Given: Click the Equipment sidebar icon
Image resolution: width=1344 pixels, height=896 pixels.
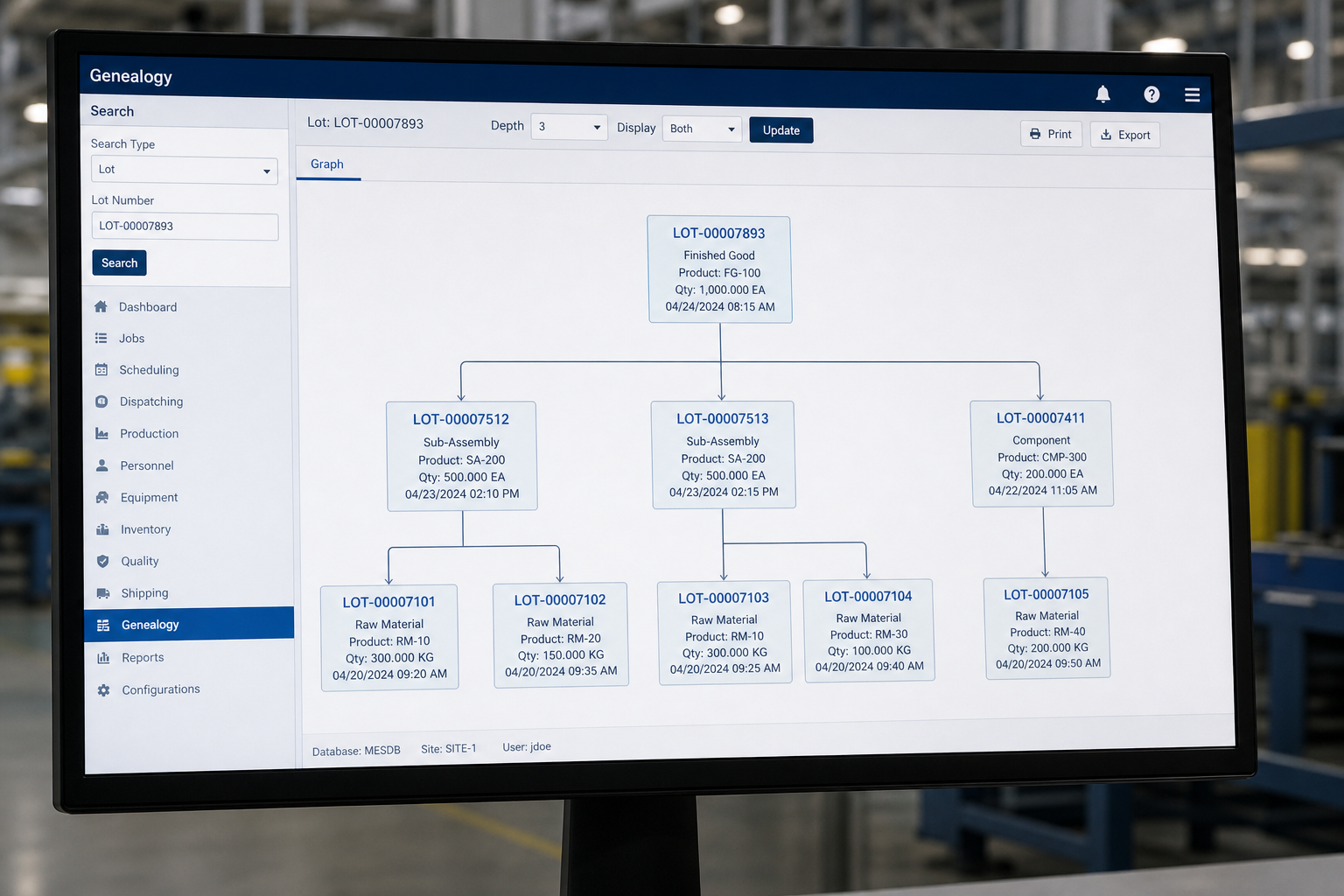Looking at the screenshot, I should pyautogui.click(x=102, y=497).
